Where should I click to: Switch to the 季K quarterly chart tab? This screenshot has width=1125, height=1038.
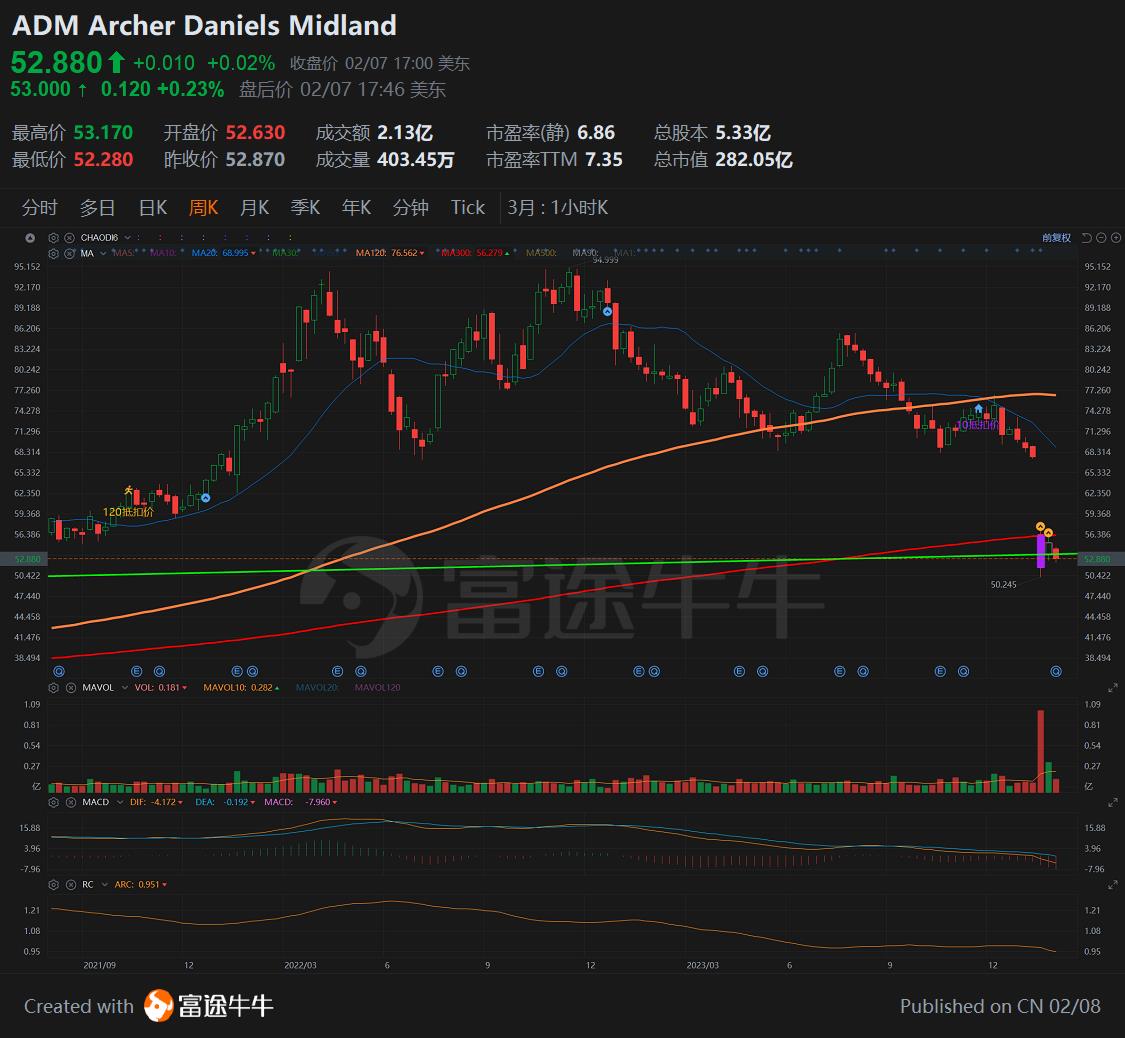305,207
